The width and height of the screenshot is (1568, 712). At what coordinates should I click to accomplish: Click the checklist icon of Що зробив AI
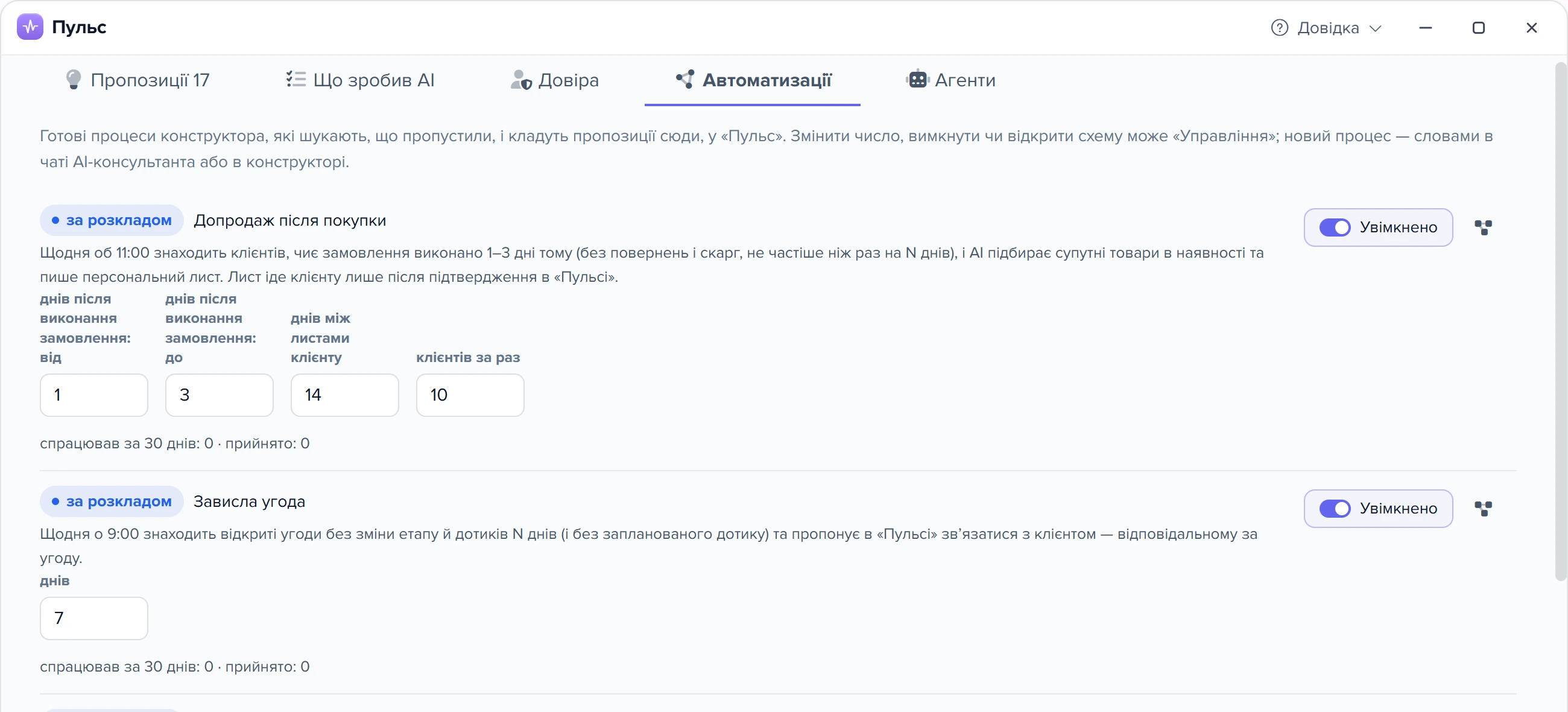pyautogui.click(x=296, y=79)
